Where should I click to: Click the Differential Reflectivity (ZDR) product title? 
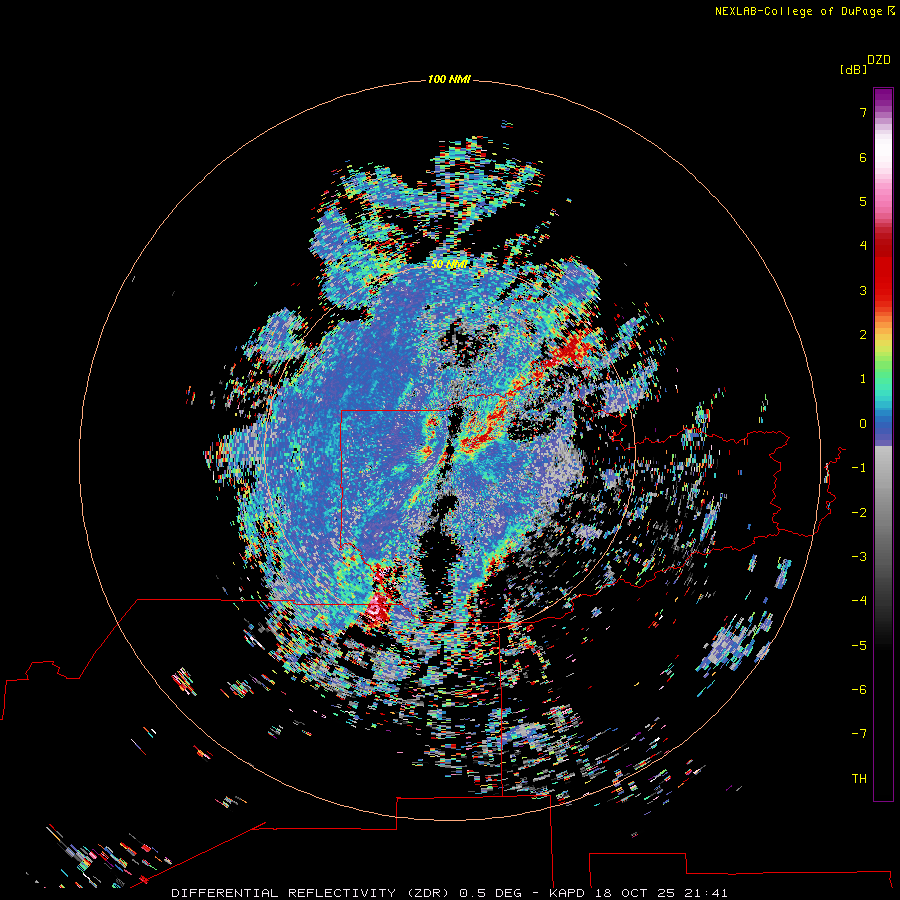pyautogui.click(x=310, y=893)
